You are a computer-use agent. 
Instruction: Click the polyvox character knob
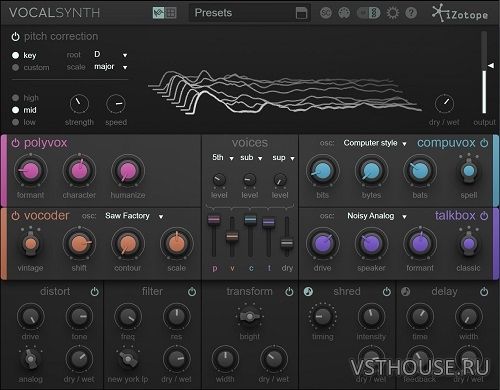click(x=79, y=171)
